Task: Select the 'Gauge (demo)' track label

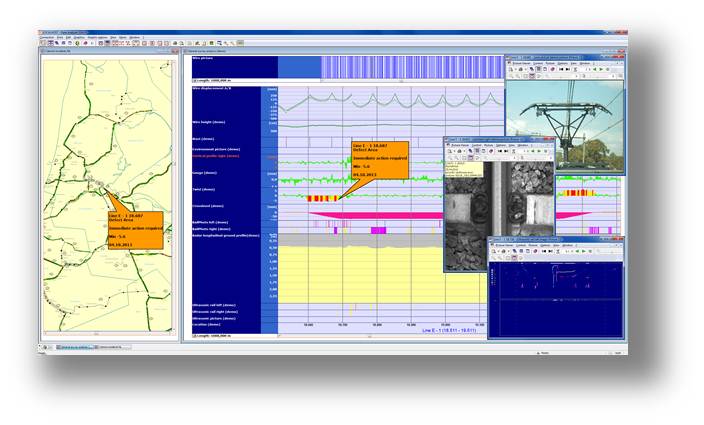Action: coord(205,172)
